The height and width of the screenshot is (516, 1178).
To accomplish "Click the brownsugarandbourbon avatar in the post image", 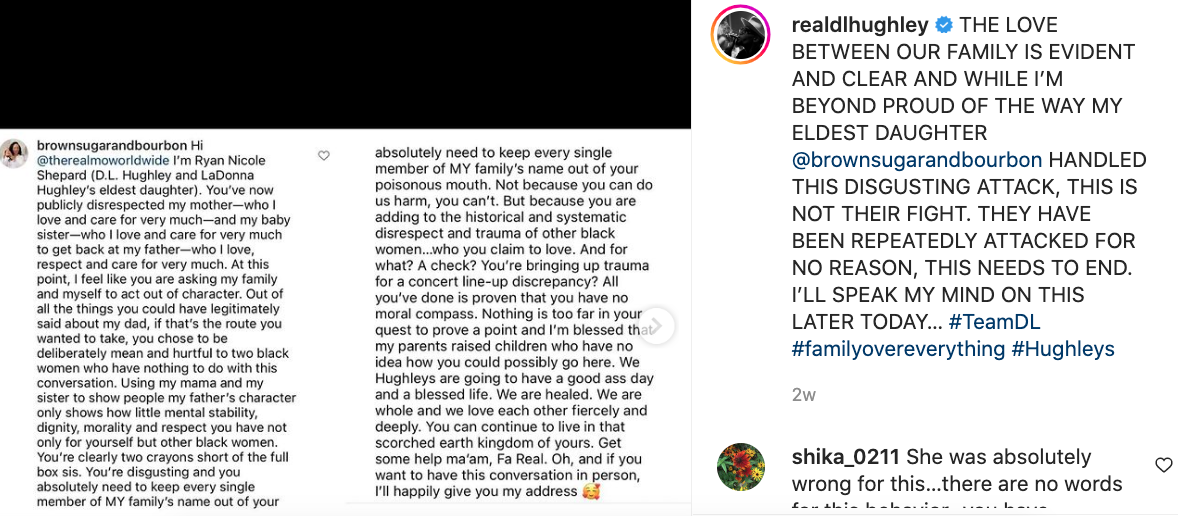I will pyautogui.click(x=14, y=153).
